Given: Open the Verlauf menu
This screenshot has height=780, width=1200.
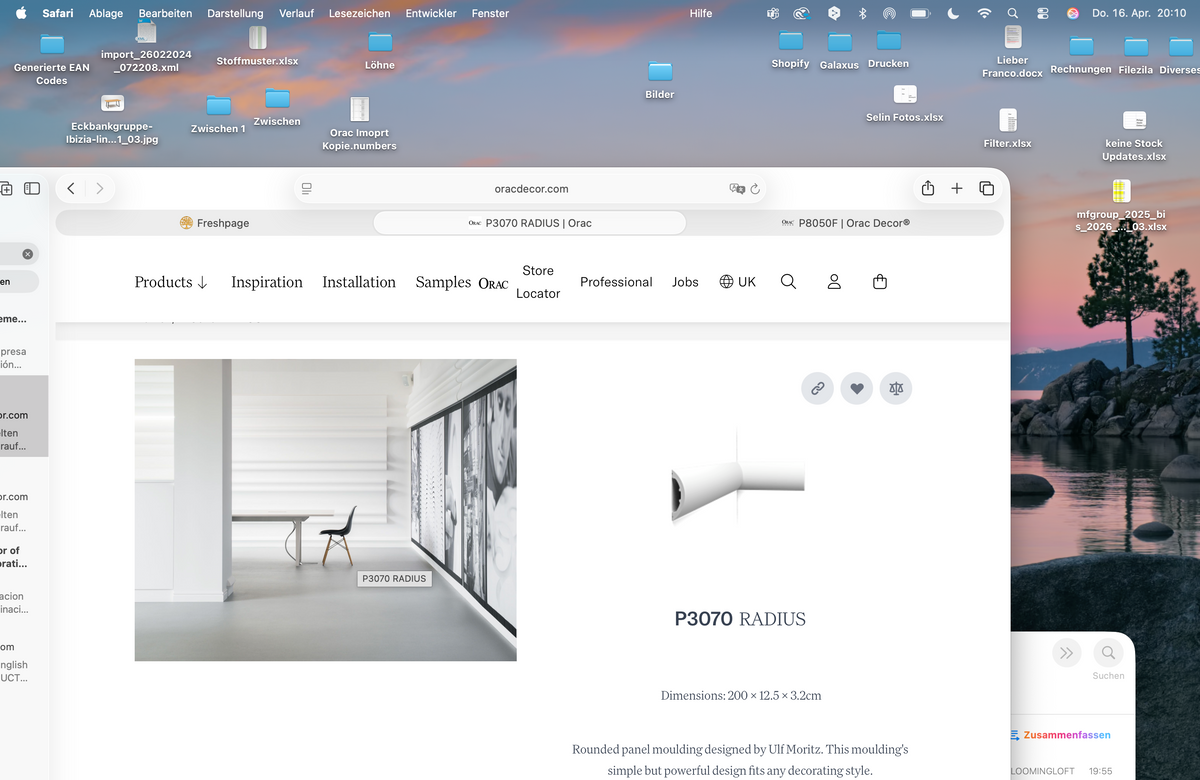Looking at the screenshot, I should click(x=297, y=13).
